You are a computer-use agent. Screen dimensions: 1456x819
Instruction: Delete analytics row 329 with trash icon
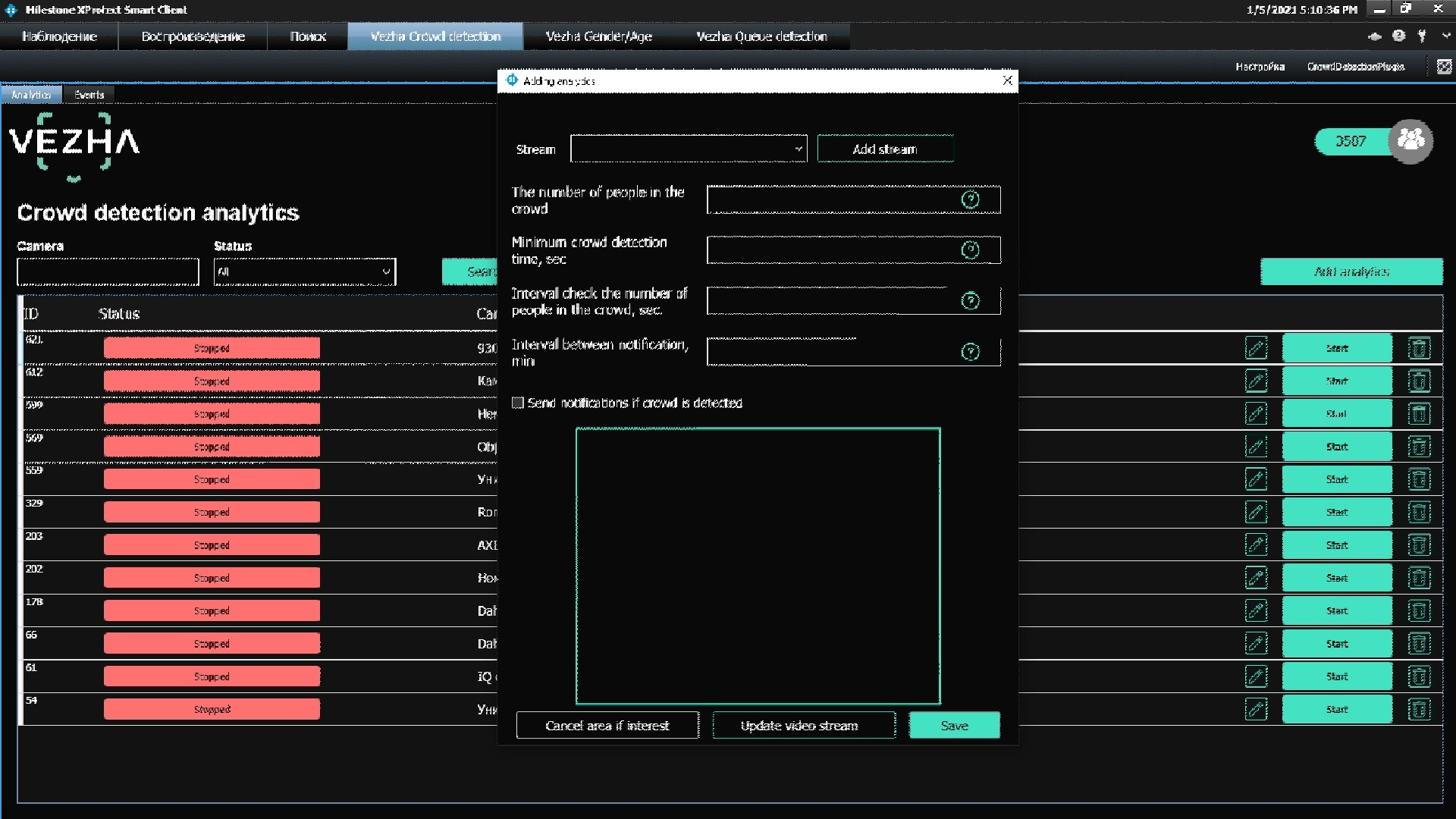point(1419,512)
